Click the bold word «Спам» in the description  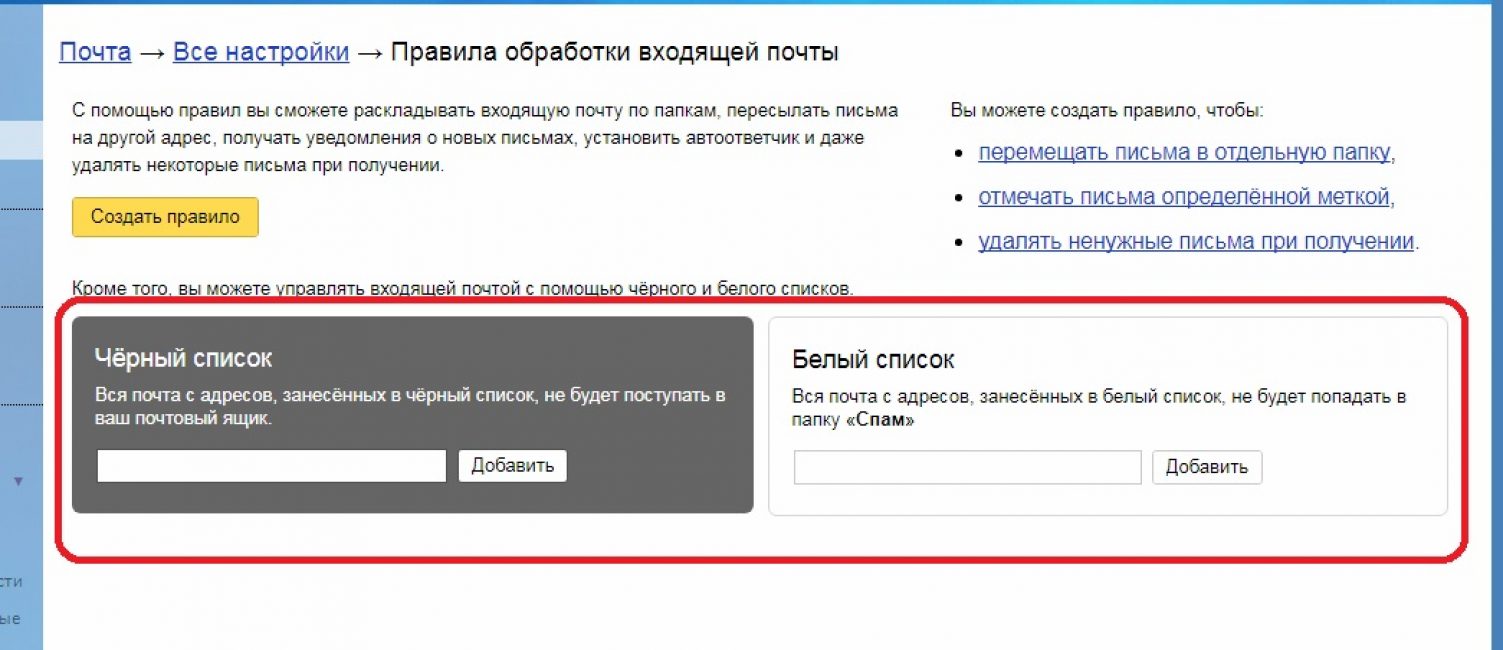pyautogui.click(x=881, y=421)
